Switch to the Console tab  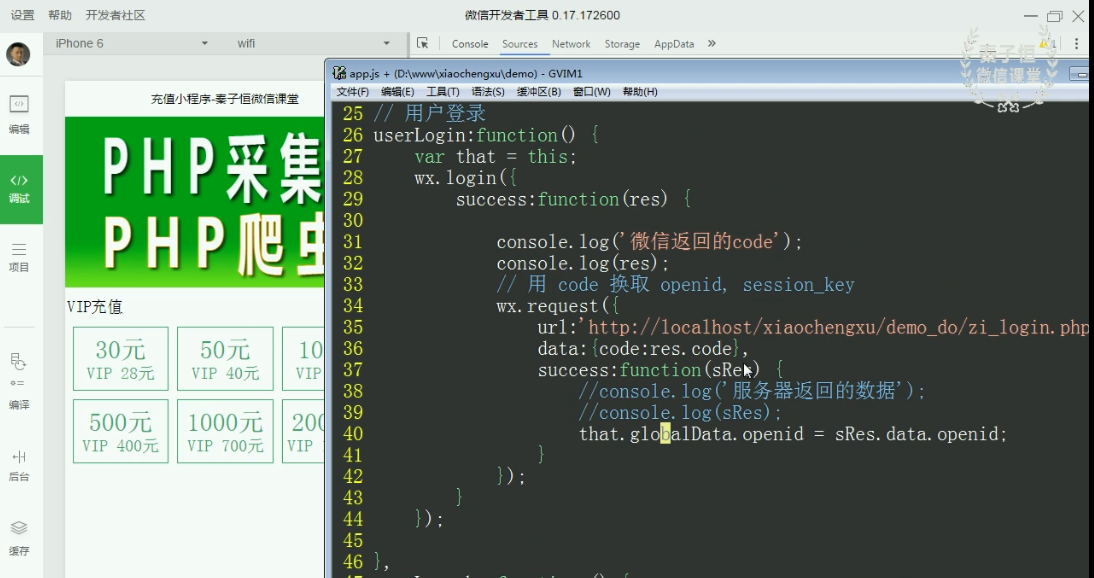click(x=470, y=44)
